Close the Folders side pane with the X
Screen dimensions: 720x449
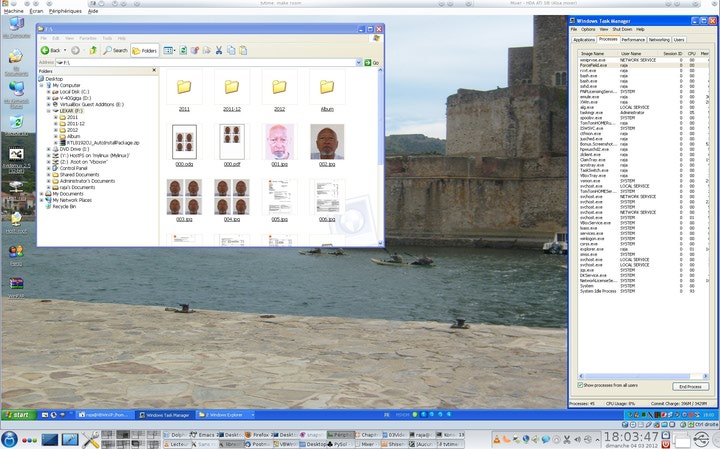[x=154, y=70]
